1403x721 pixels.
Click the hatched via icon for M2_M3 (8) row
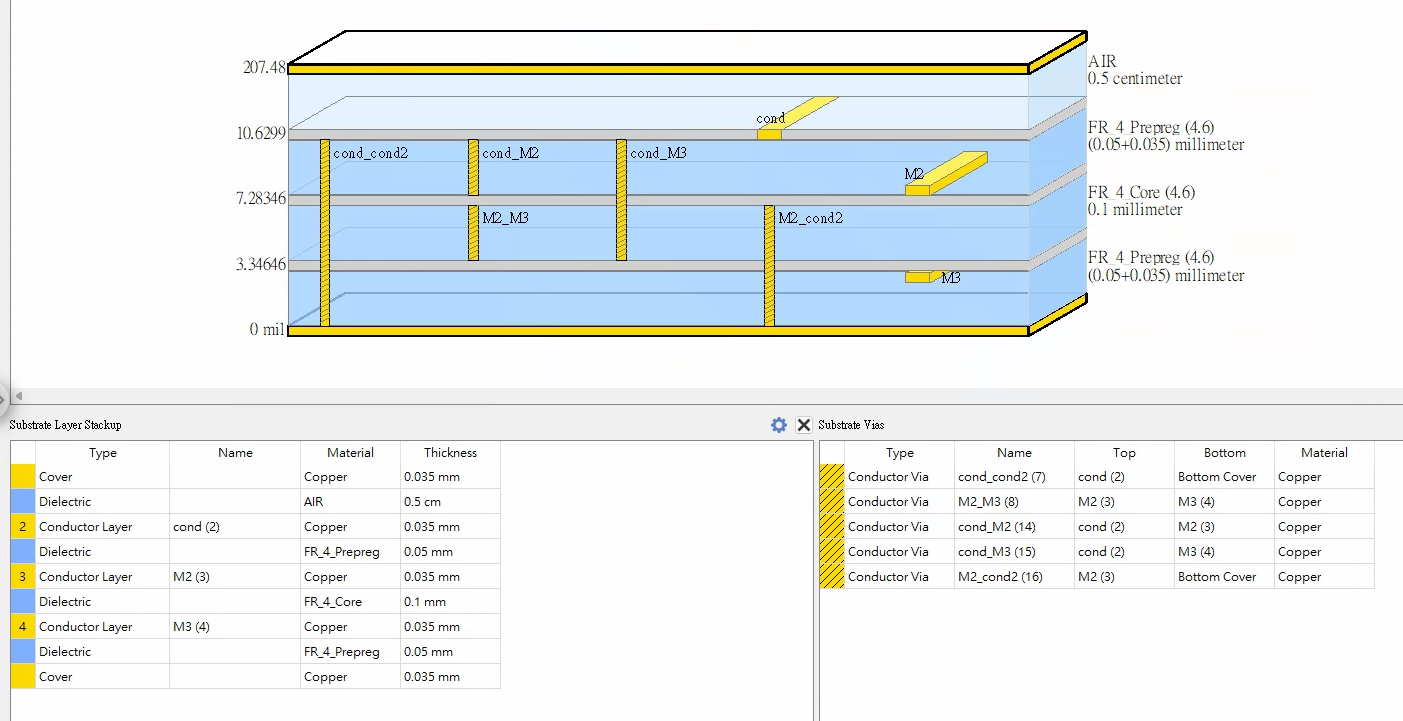pos(832,502)
